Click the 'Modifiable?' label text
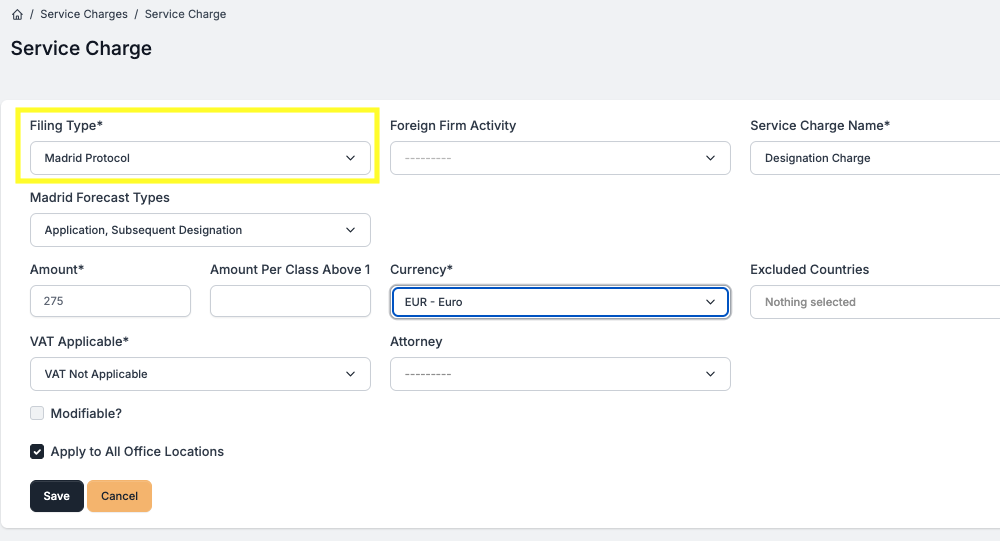Screen dimensions: 1000x541 (x=86, y=413)
